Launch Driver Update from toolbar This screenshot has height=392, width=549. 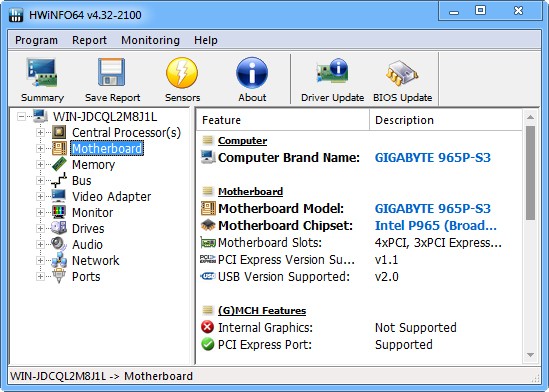pos(332,71)
